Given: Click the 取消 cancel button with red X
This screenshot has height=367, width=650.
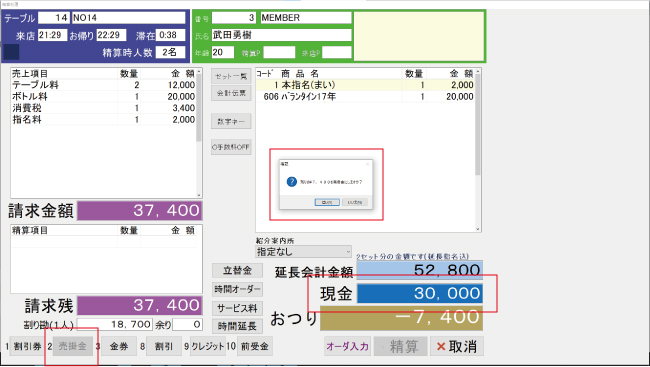Looking at the screenshot, I should (456, 346).
